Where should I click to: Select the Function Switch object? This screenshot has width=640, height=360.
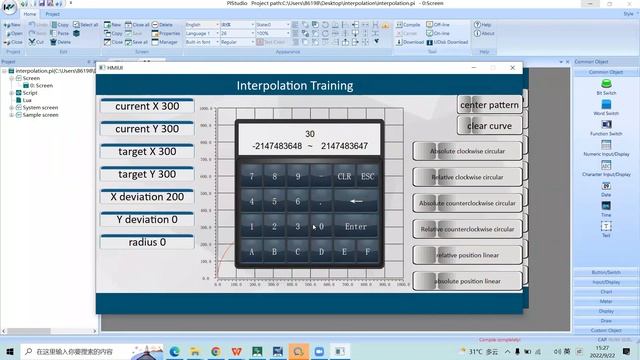coord(606,128)
